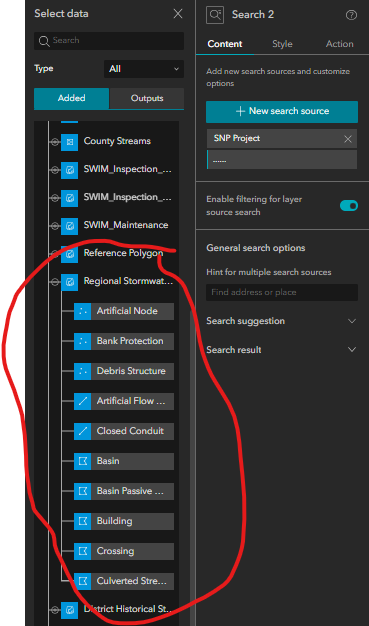Click the Crossing polygon icon
Viewport: 369px width, 626px height.
[x=83, y=551]
